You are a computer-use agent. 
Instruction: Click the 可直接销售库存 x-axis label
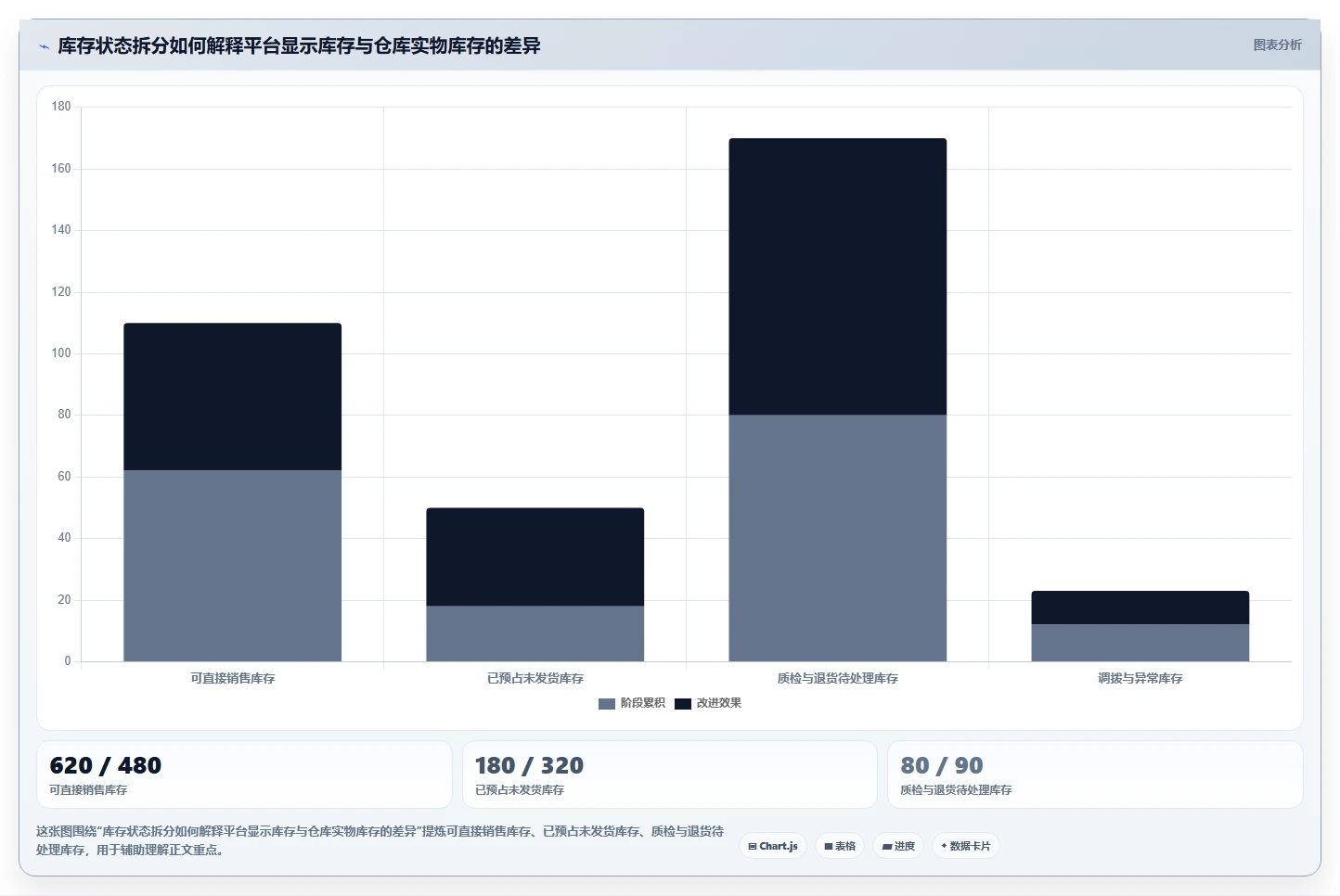click(233, 679)
